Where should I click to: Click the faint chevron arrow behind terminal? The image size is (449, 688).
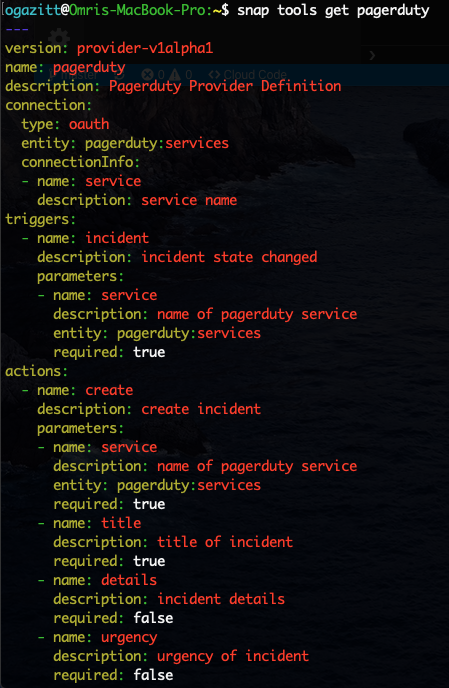[x=372, y=55]
